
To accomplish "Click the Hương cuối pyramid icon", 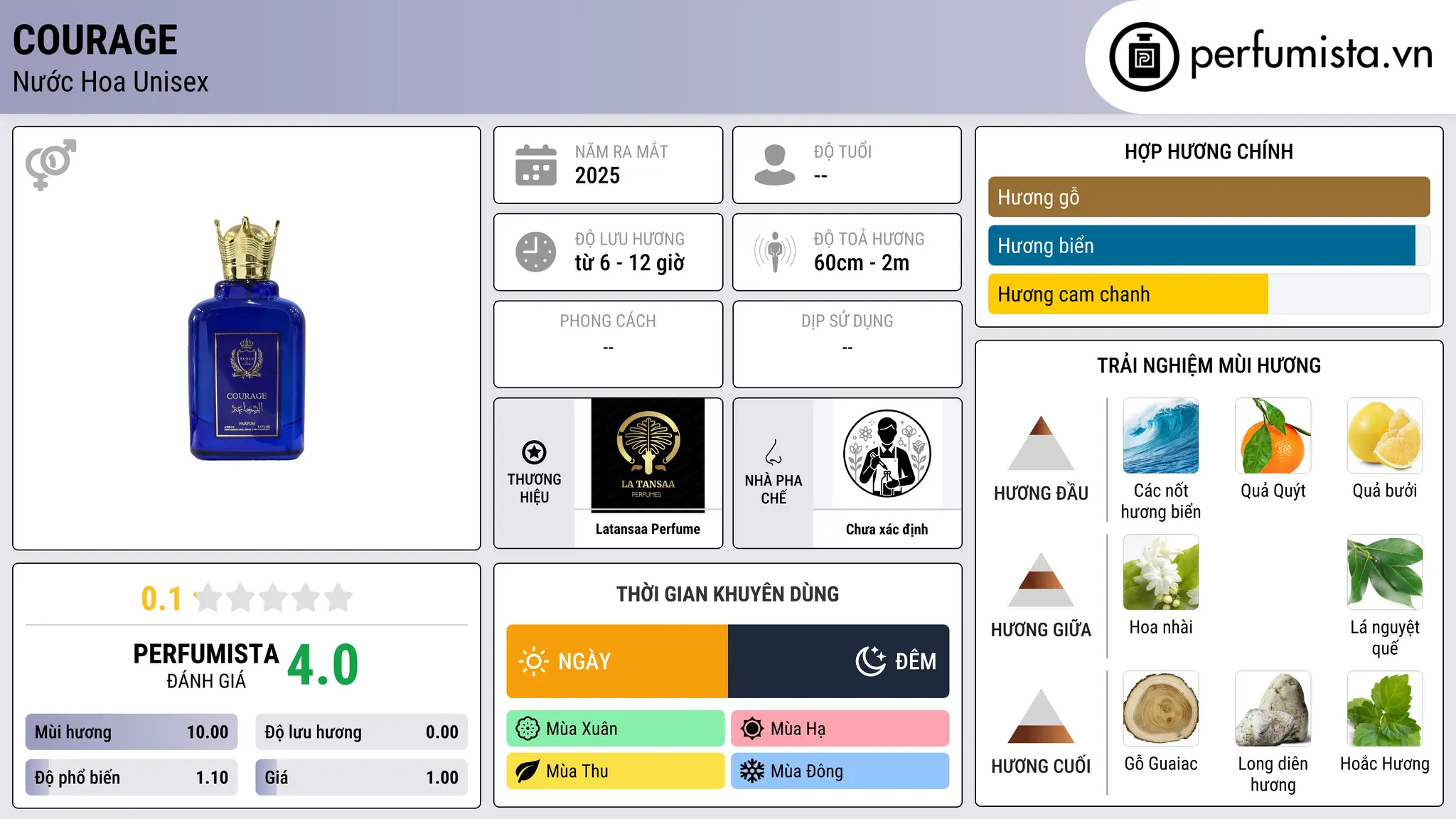I will pos(1042,716).
